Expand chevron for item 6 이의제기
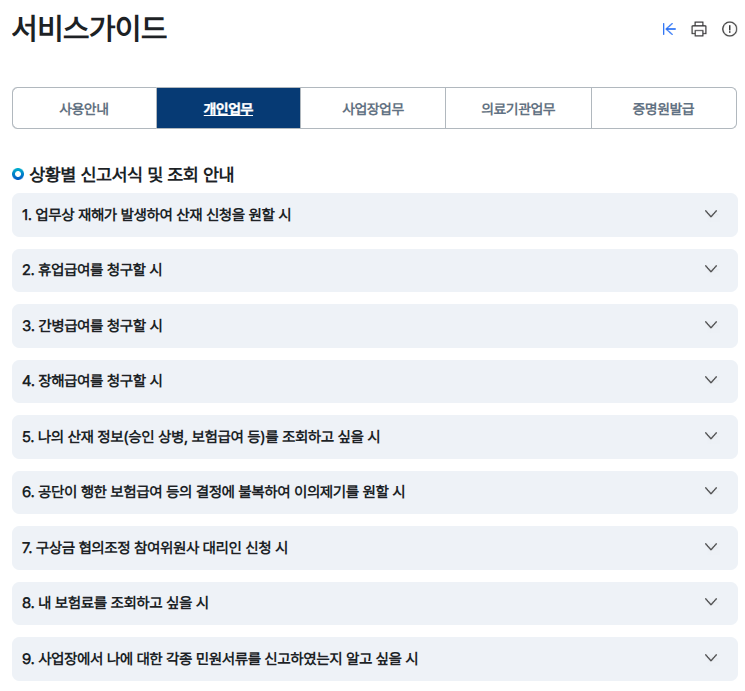The width and height of the screenshot is (745, 691). point(711,491)
